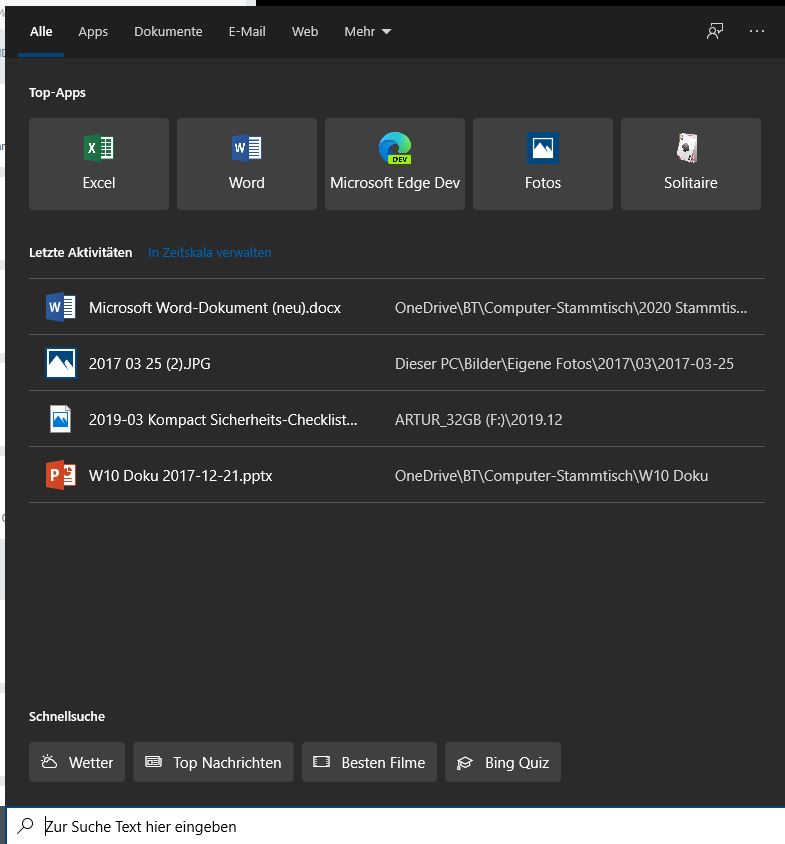Click path ARTUR_32GB (F:)\2019.12
Viewport: 785px width, 844px height.
479,419
